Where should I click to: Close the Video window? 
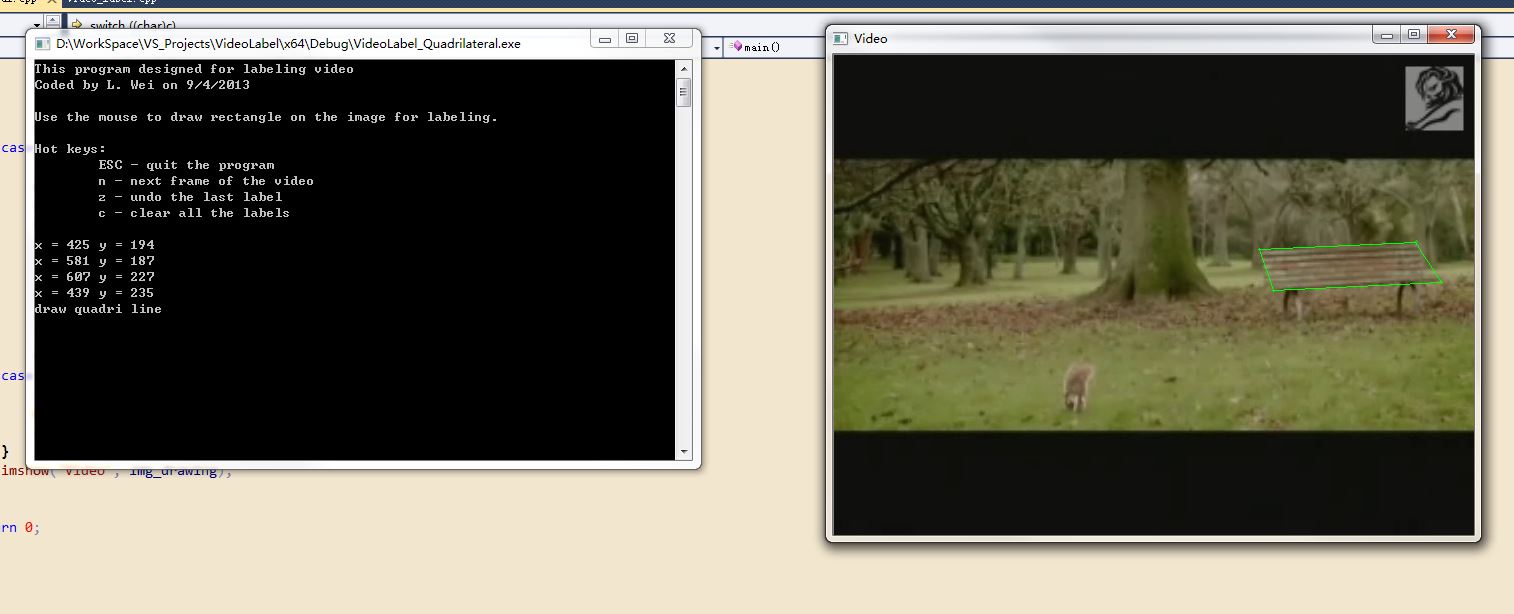[1450, 35]
